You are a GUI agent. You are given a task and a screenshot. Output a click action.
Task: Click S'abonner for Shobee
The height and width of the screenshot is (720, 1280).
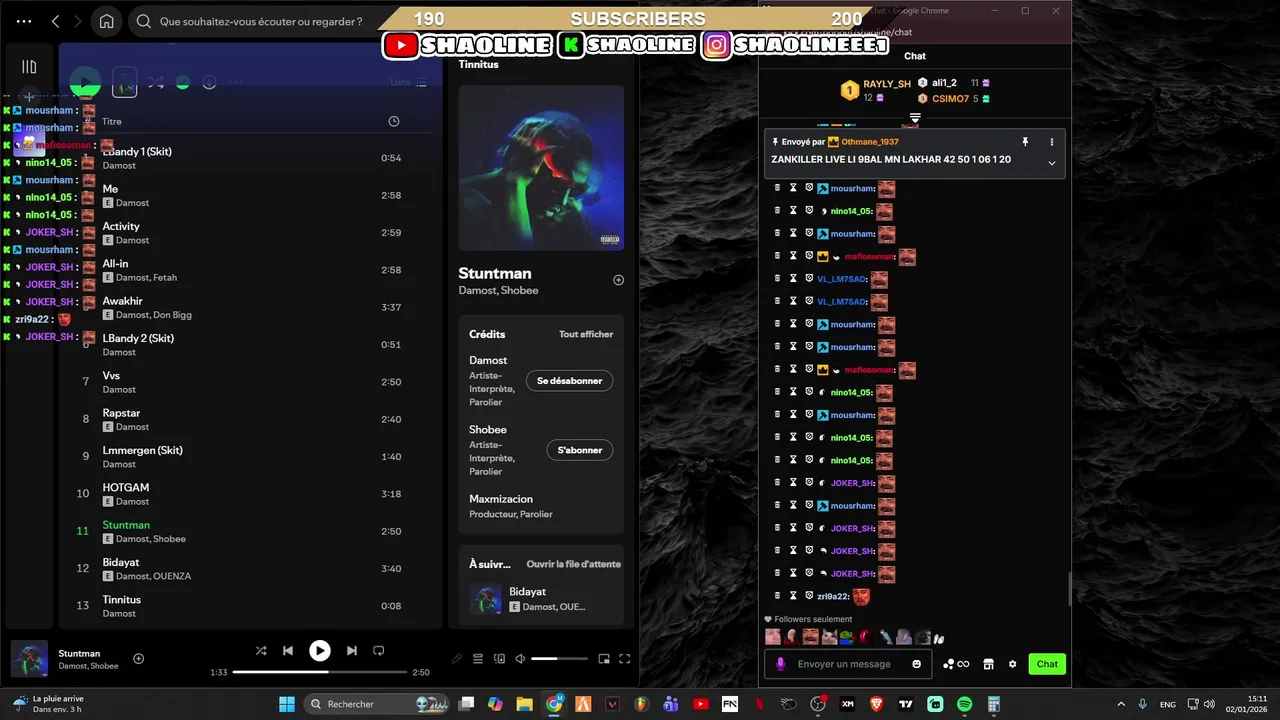[x=579, y=450]
